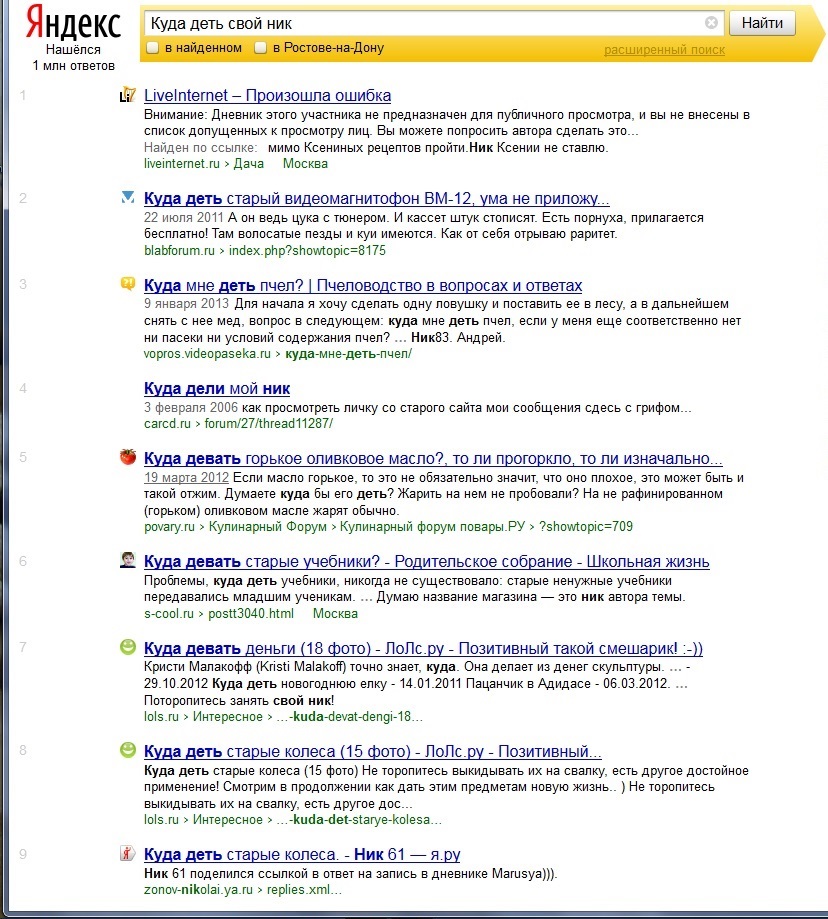Click the liveinternet.ru green URL
The image size is (828, 919).
(182, 164)
